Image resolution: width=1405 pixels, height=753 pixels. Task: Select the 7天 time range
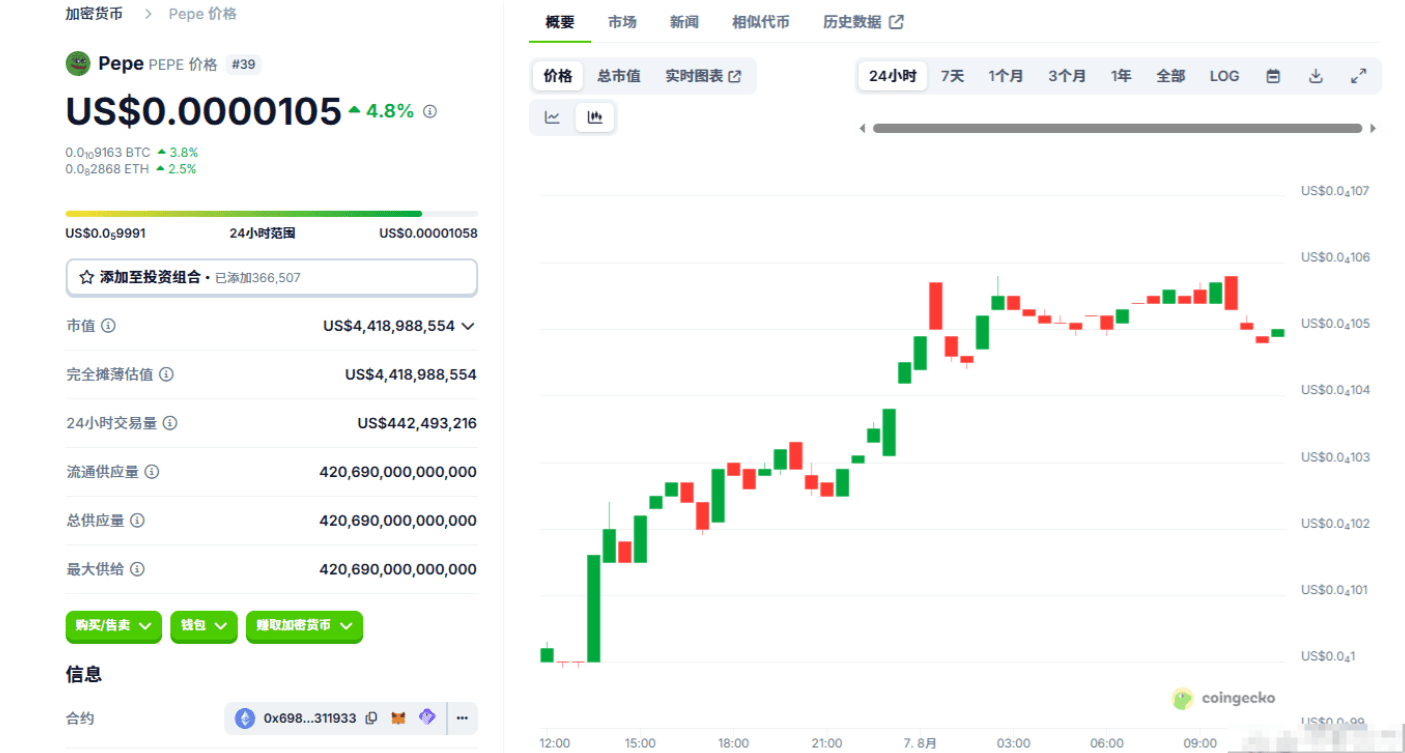tap(952, 76)
